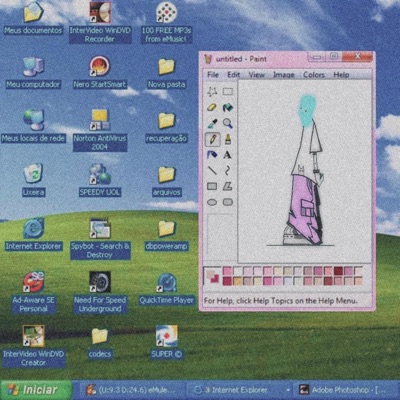
Task: Select the Need For Speed Underground shortcut
Action: point(100,292)
